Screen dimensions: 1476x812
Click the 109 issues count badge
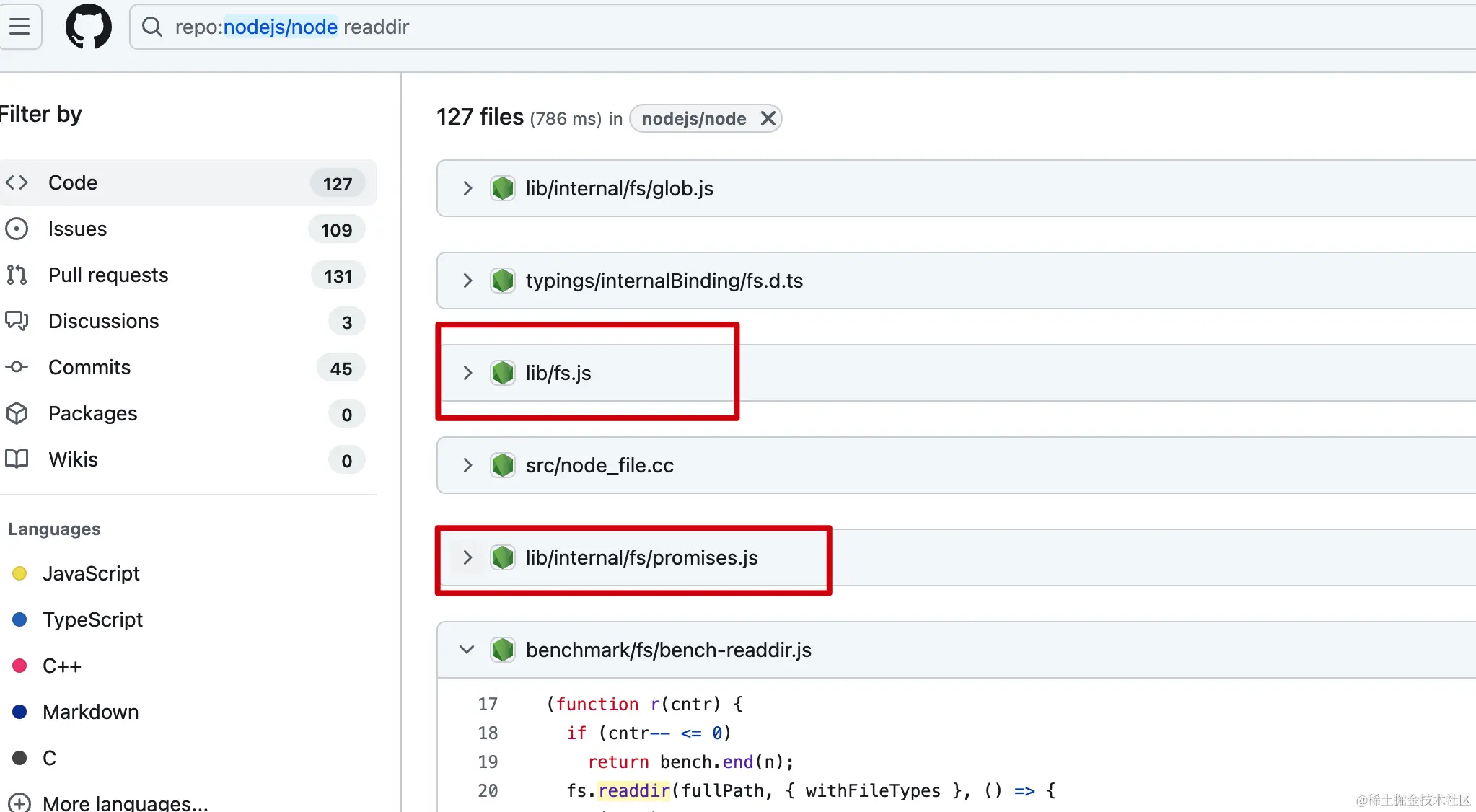coord(337,230)
